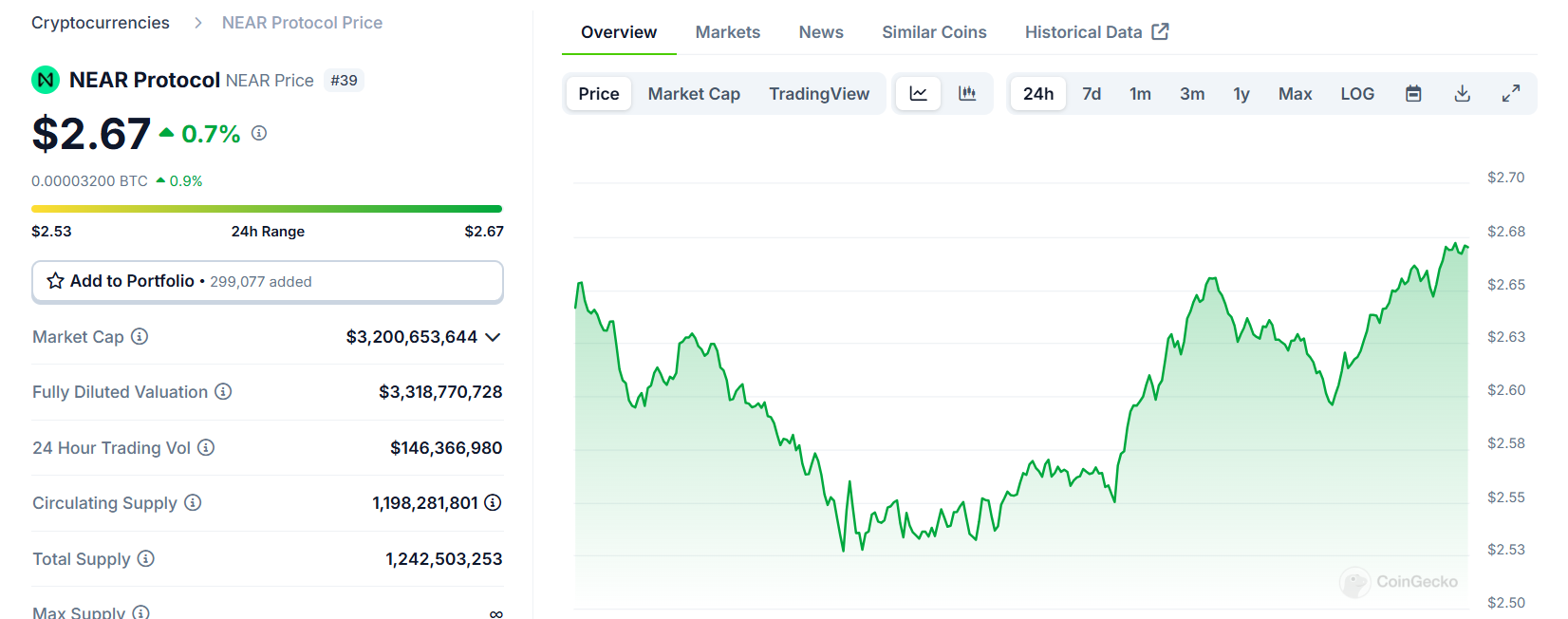
Task: Switch to line chart view icon
Action: 919,94
